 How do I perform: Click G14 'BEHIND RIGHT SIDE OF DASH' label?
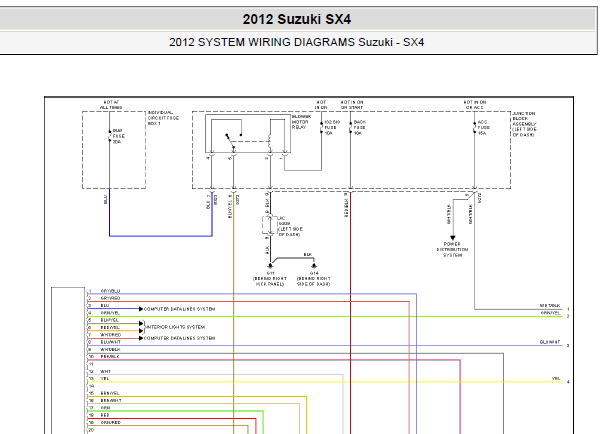tap(314, 281)
